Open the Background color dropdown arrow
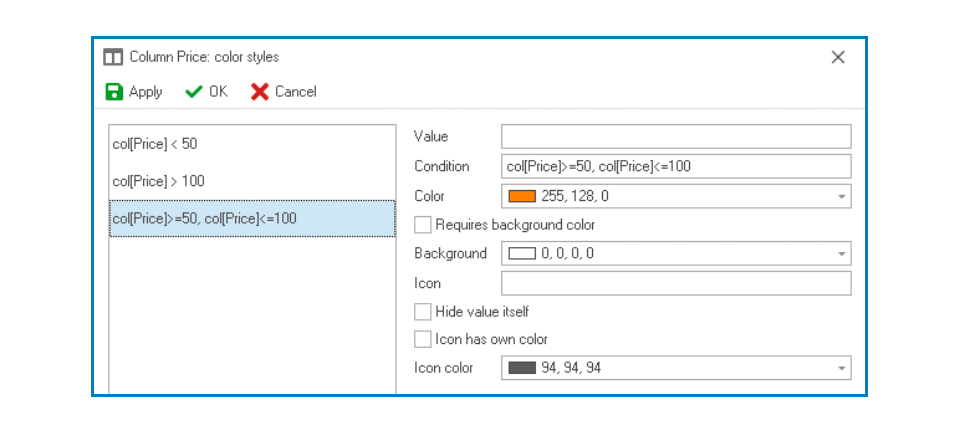 842,254
